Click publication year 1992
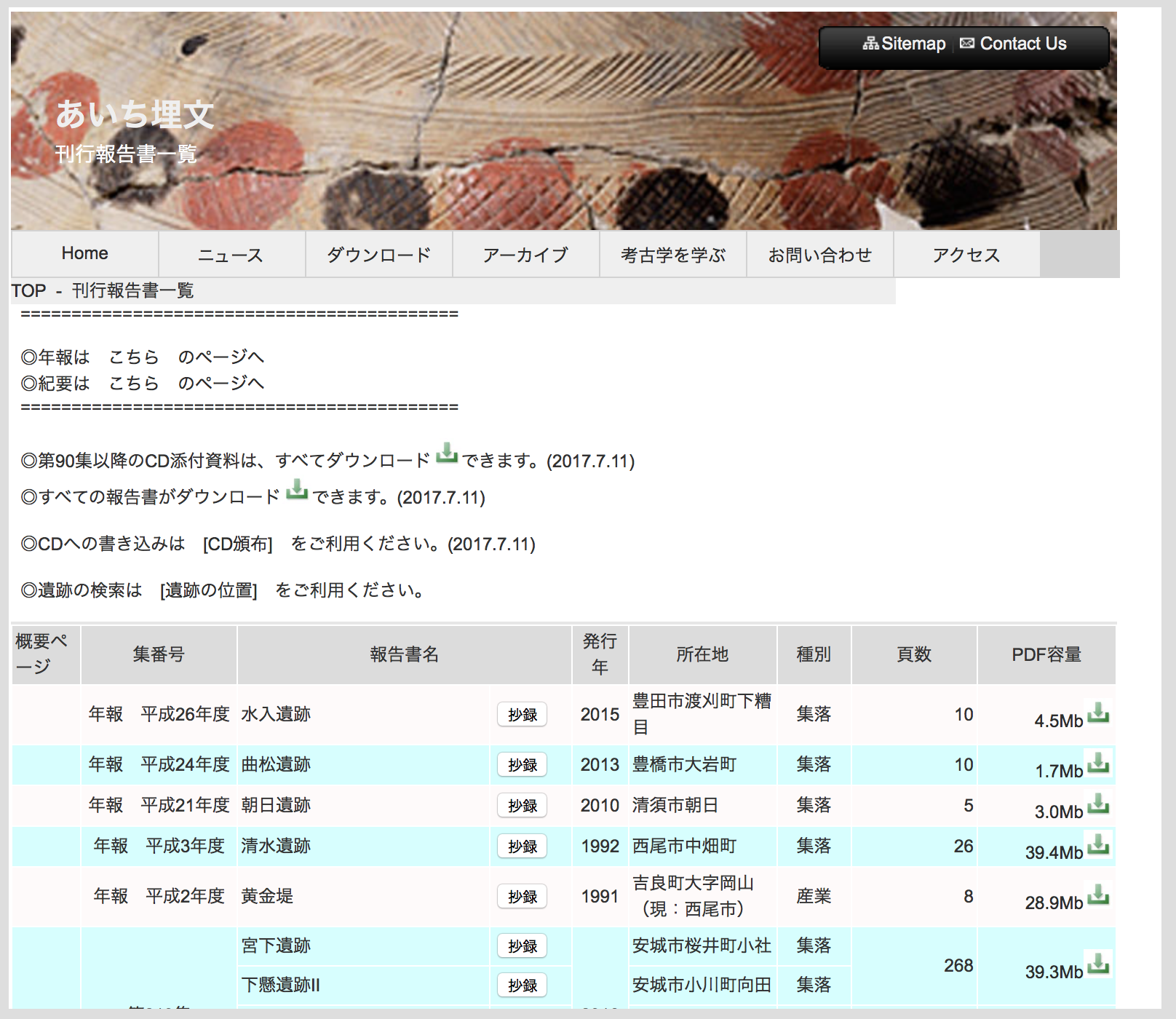 pyautogui.click(x=600, y=846)
